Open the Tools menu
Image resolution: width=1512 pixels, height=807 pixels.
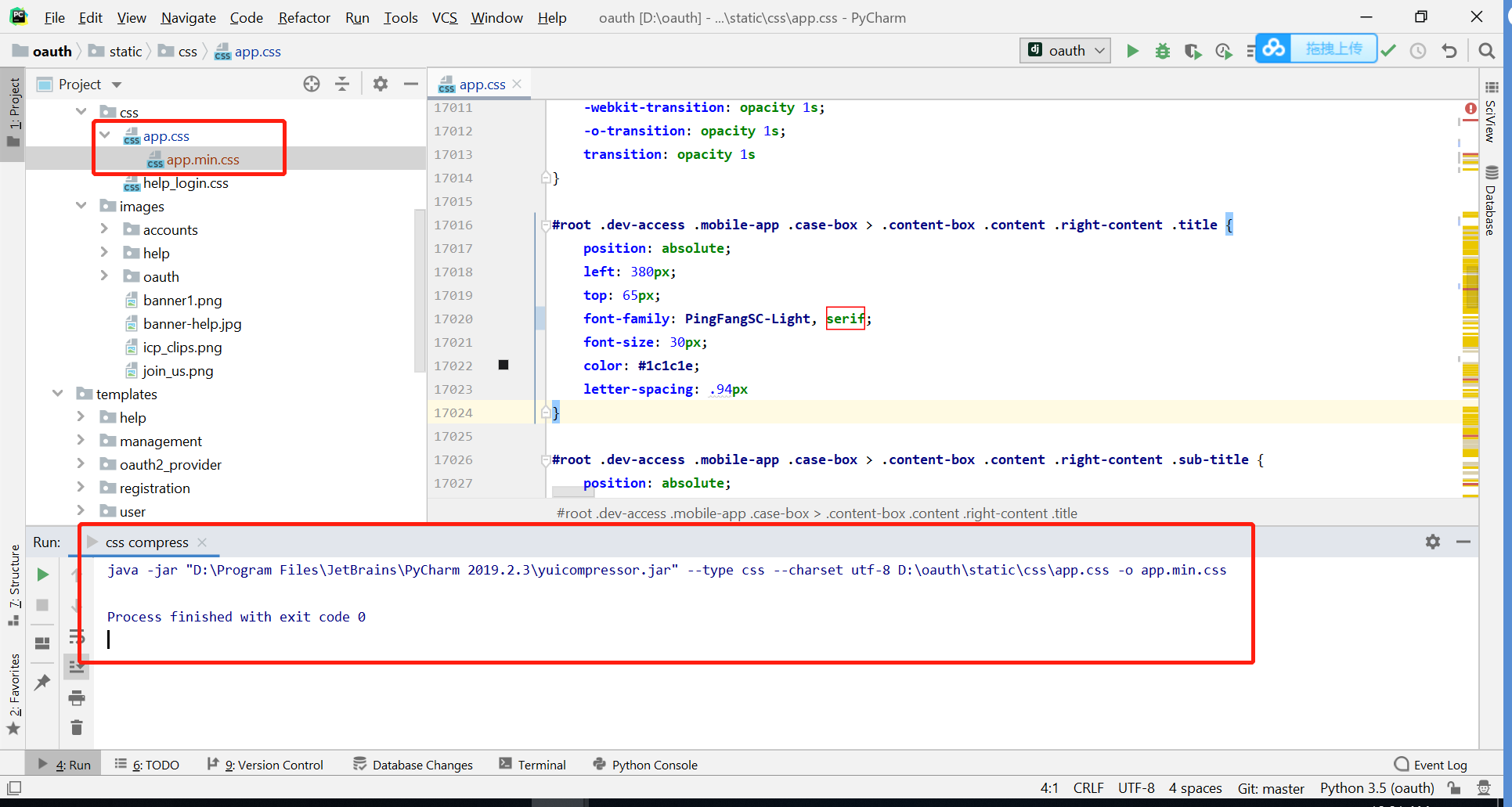tap(400, 17)
